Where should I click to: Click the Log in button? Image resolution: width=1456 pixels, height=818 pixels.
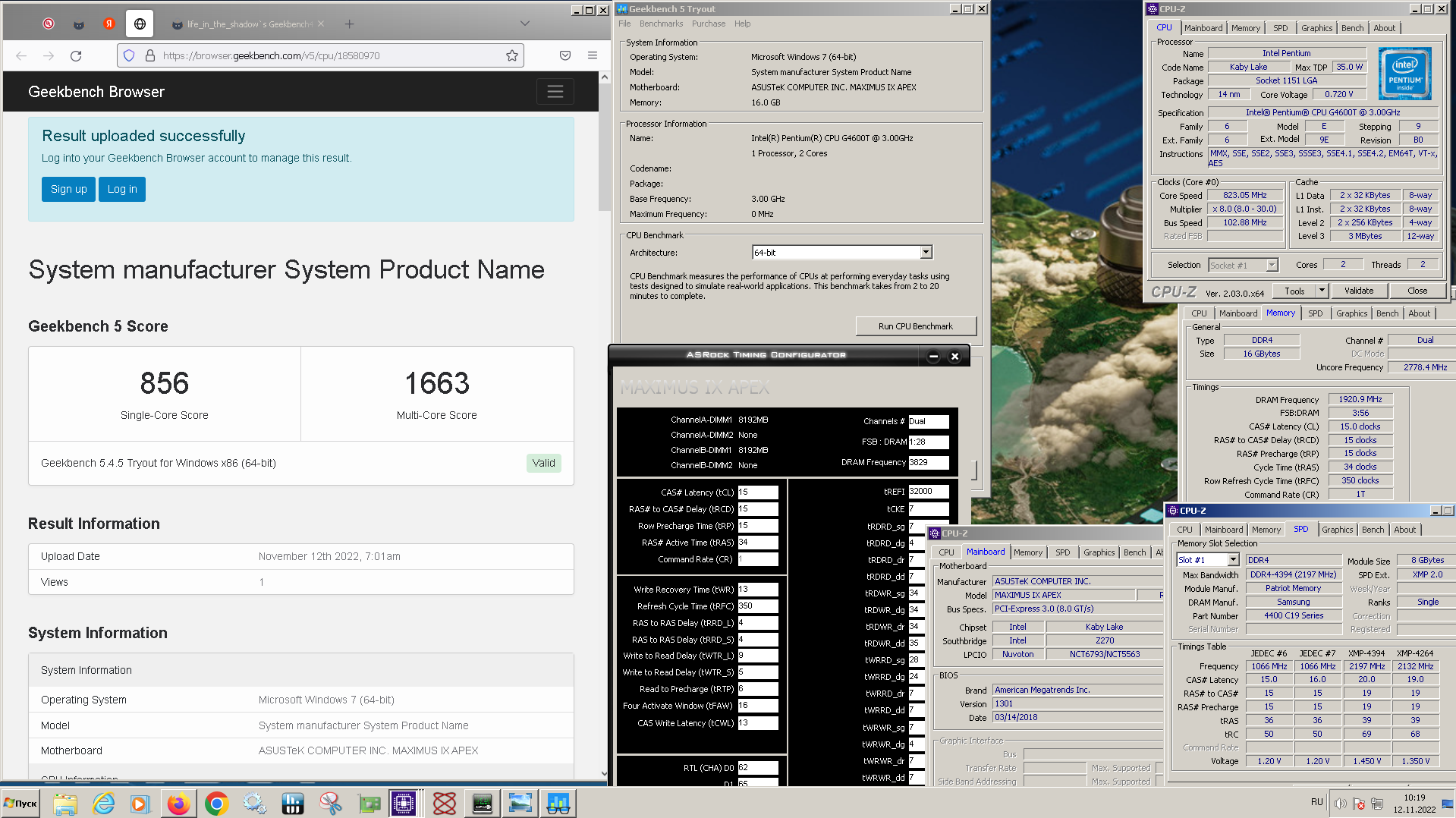pyautogui.click(x=122, y=189)
